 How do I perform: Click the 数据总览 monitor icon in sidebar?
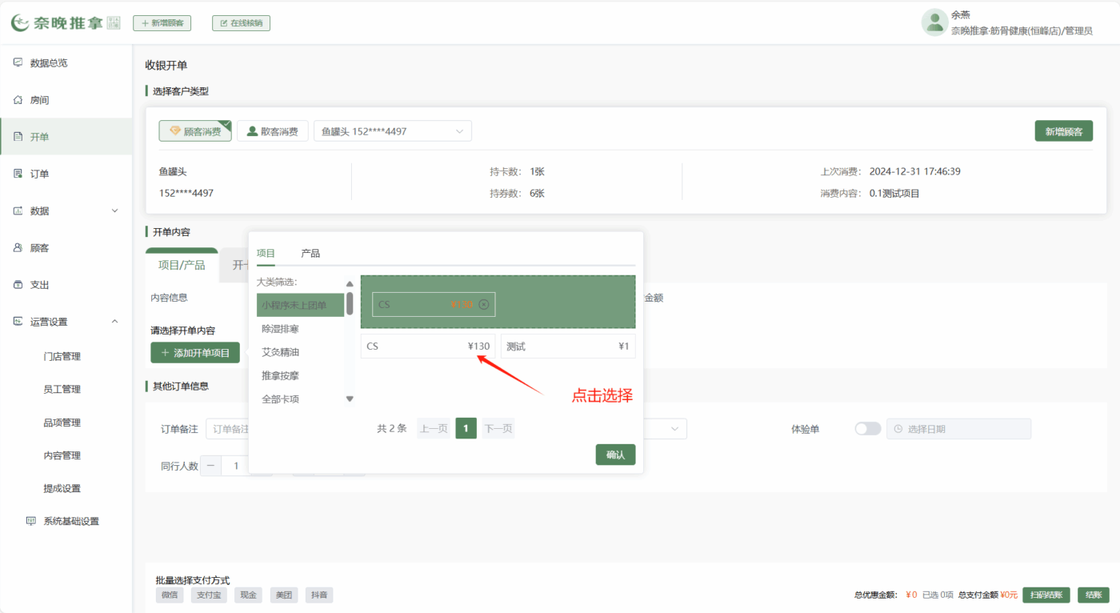(18, 63)
